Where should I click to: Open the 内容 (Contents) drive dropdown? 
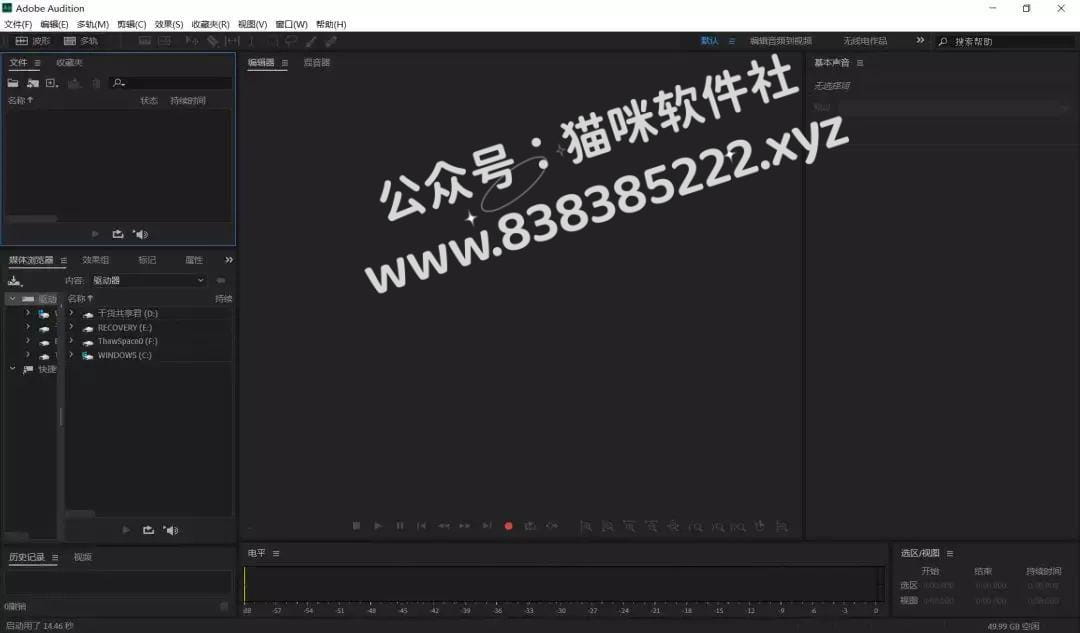[x=149, y=280]
